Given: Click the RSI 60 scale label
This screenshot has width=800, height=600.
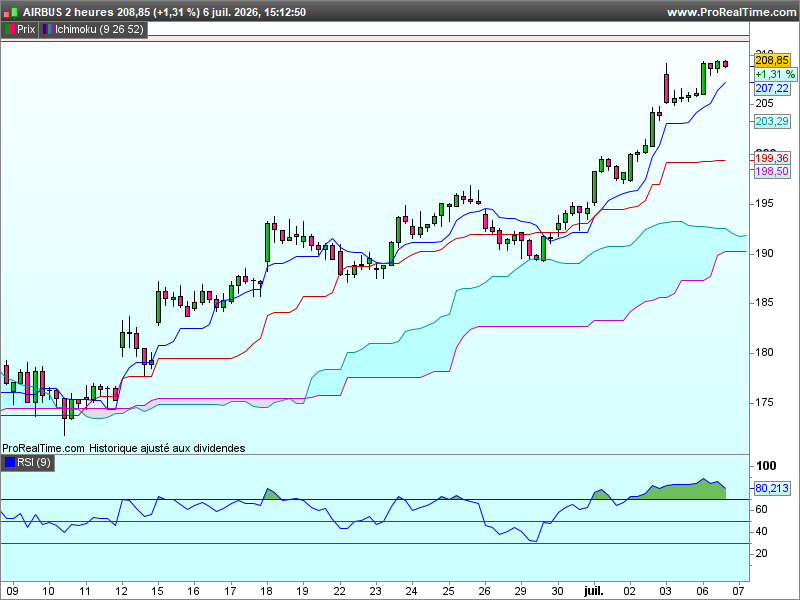Looking at the screenshot, I should 761,510.
